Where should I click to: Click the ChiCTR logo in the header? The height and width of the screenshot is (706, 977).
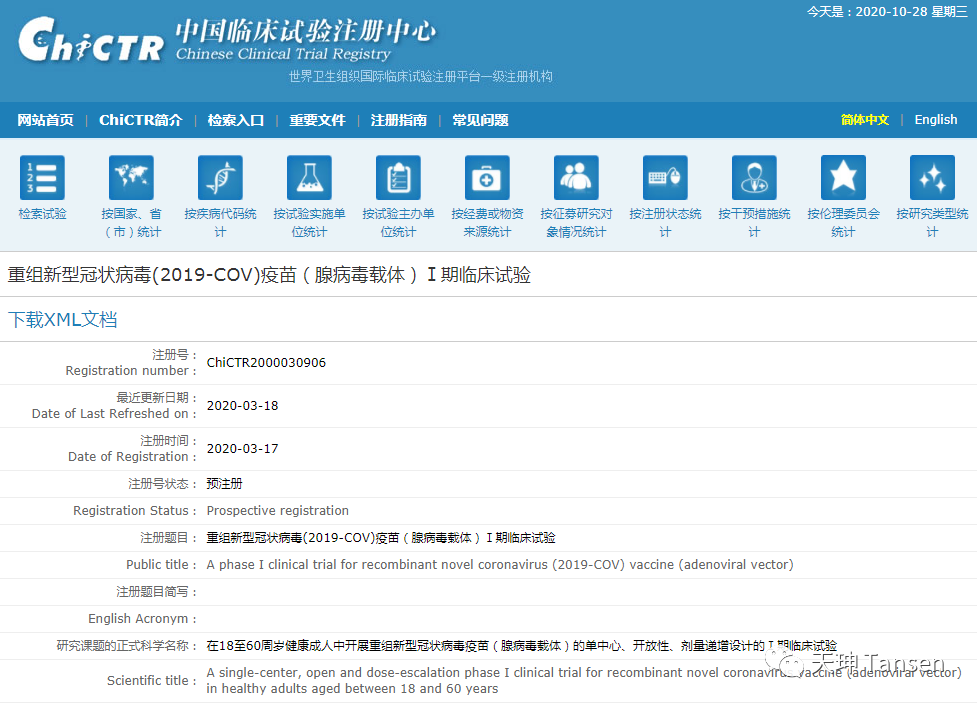92,40
